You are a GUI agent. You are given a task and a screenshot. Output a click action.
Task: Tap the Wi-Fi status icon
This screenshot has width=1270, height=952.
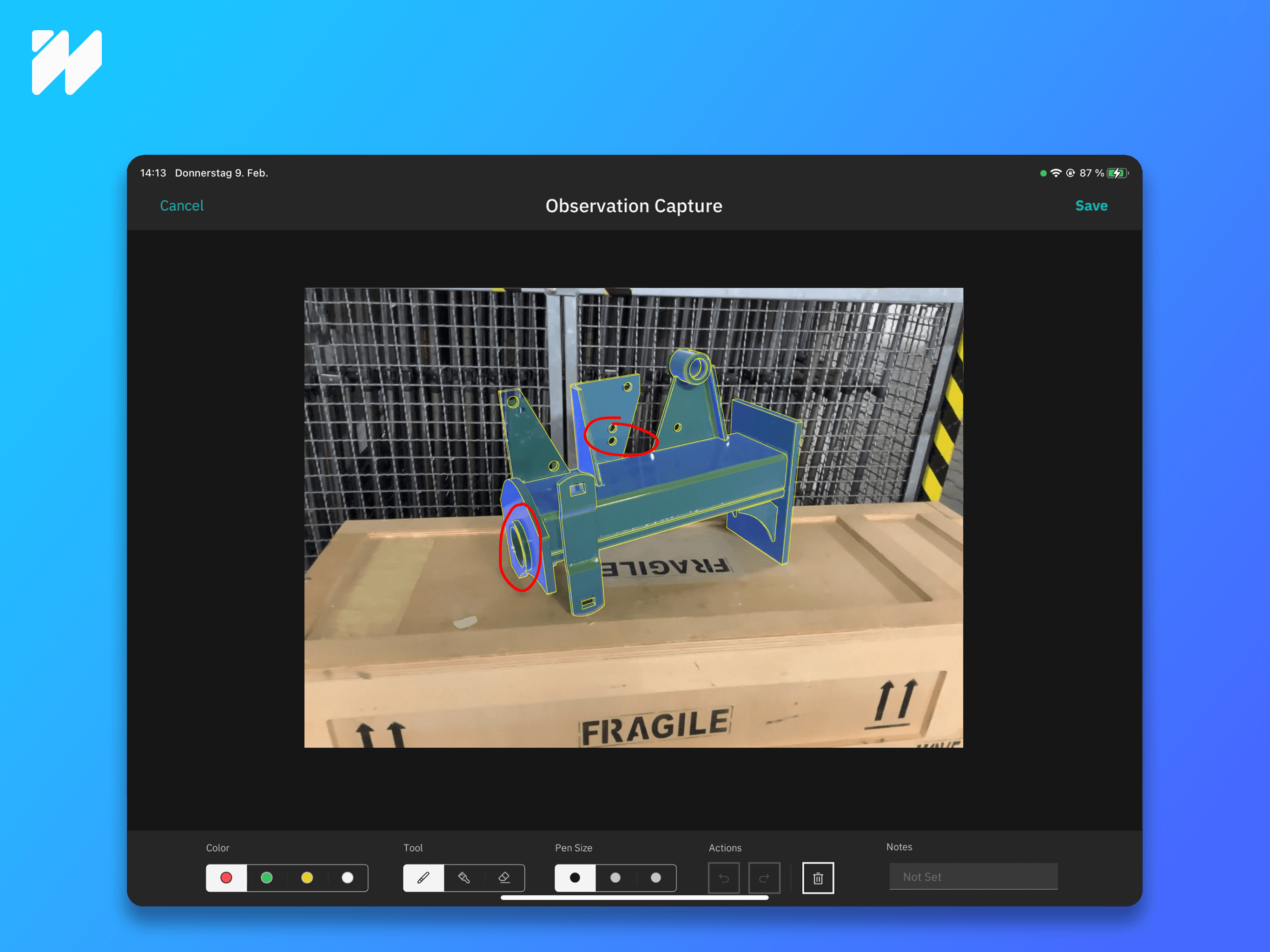click(1055, 173)
